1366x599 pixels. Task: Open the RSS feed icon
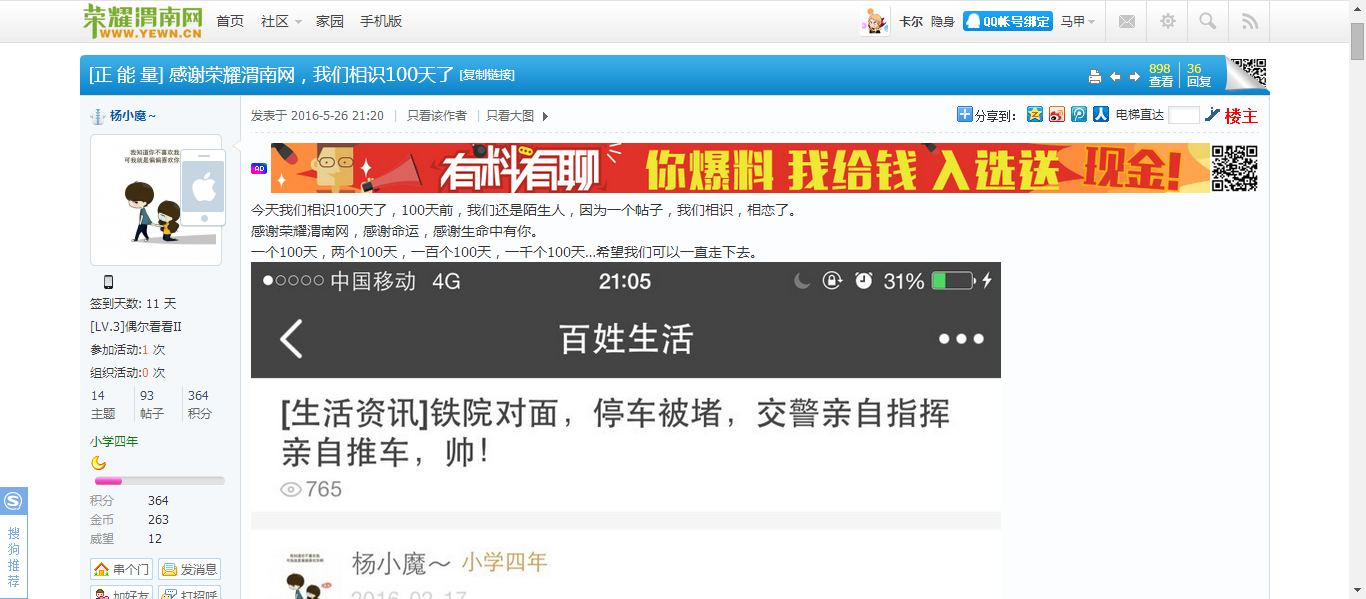pyautogui.click(x=1249, y=21)
